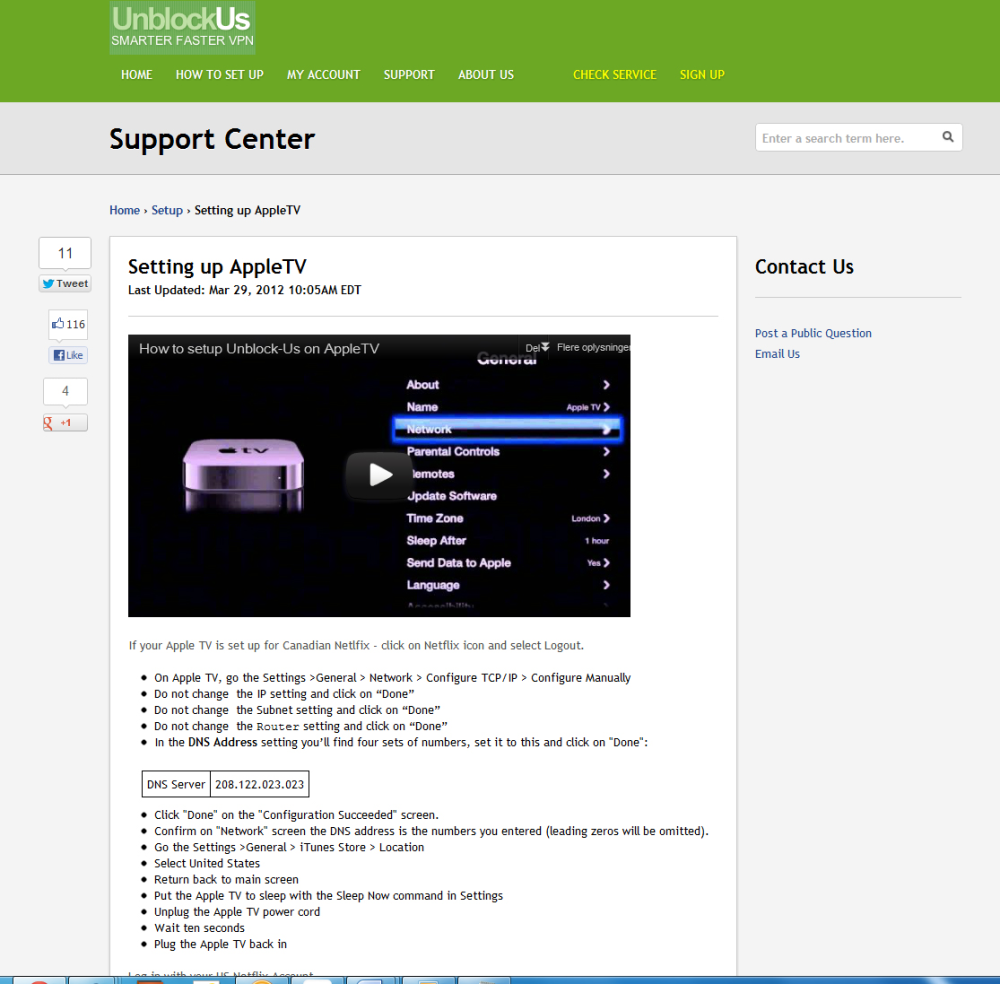Open the video share Del dropdown
Image resolution: width=1000 pixels, height=984 pixels.
point(536,348)
